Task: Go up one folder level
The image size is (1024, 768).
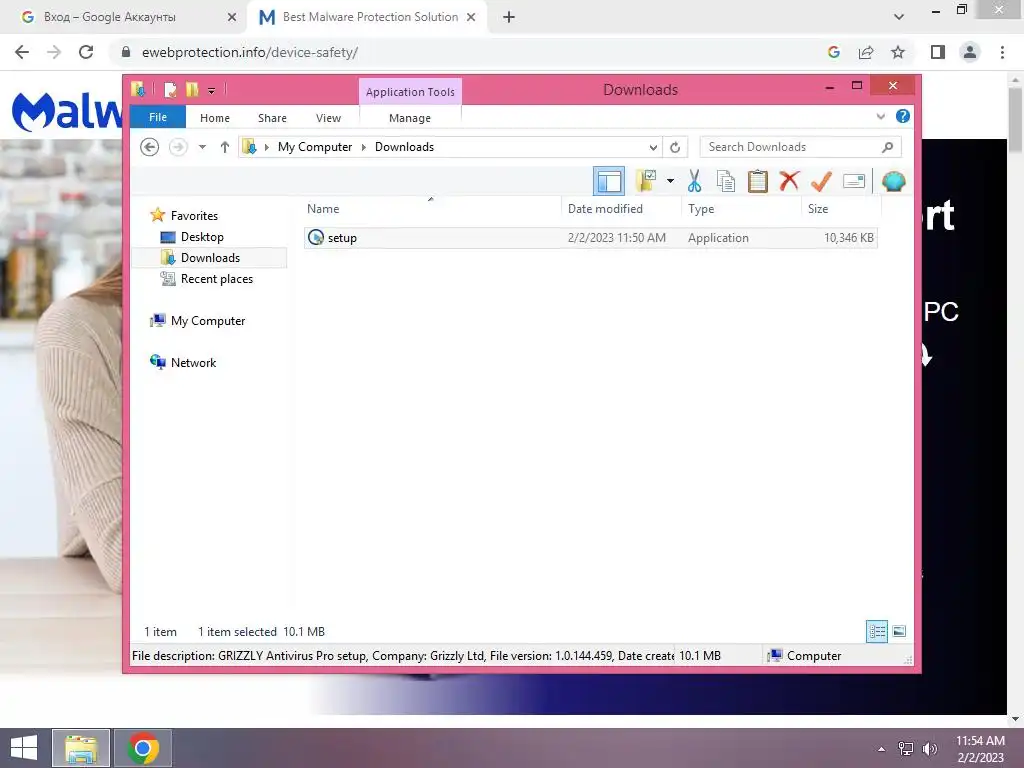Action: click(225, 147)
